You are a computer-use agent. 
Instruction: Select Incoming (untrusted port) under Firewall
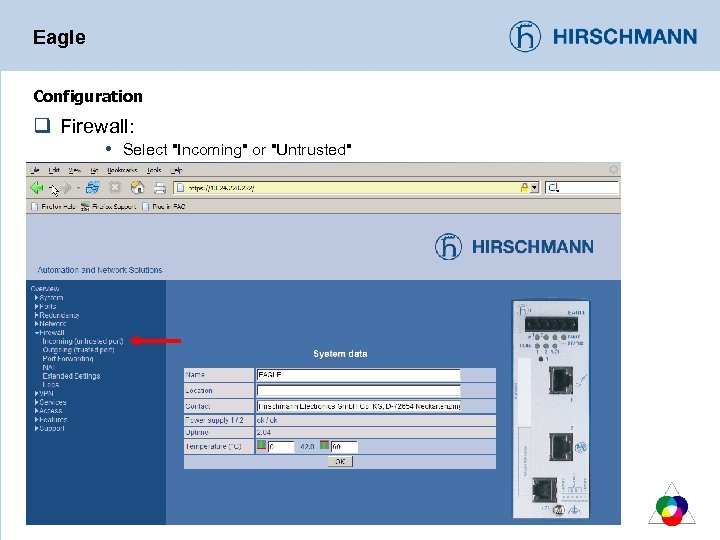point(83,341)
